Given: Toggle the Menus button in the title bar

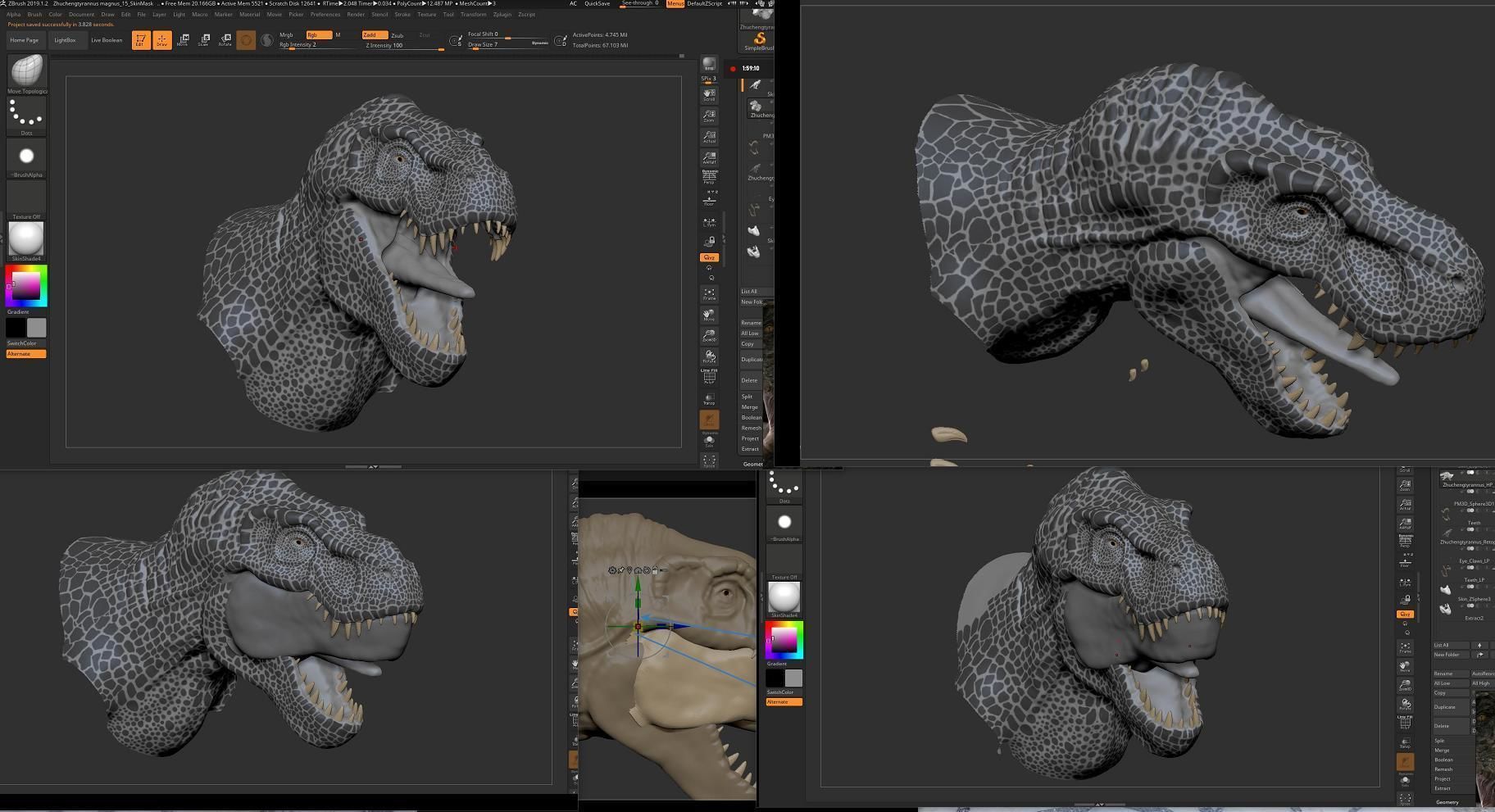Looking at the screenshot, I should (675, 3).
